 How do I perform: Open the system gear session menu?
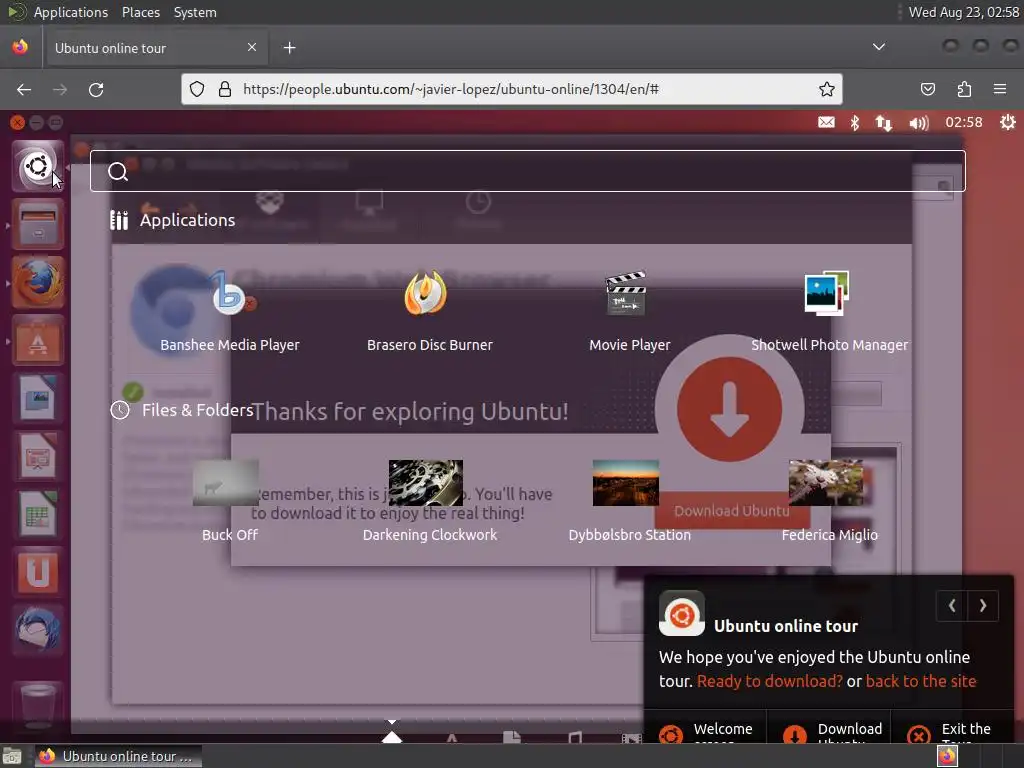1008,122
